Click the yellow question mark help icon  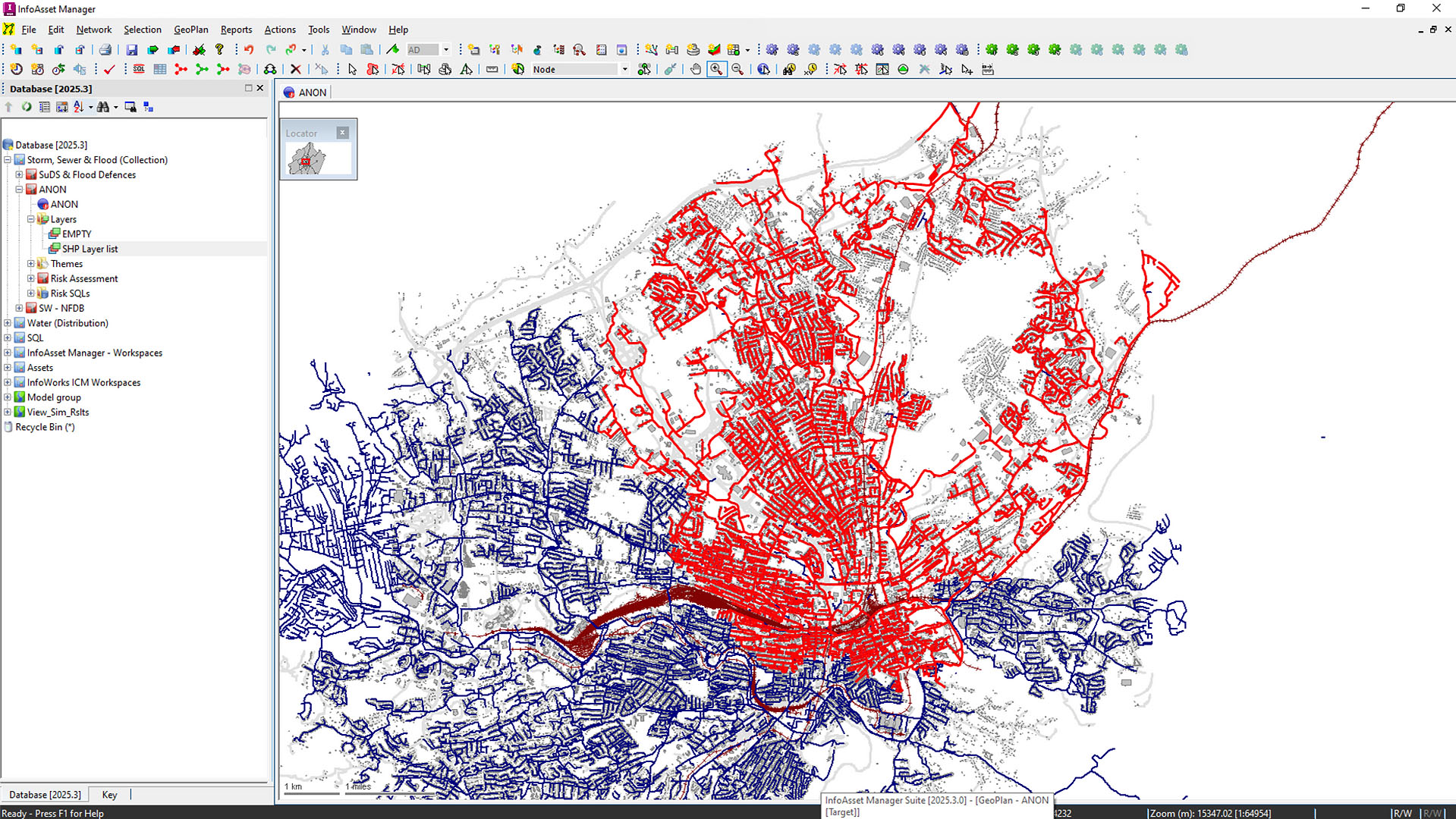(x=220, y=50)
